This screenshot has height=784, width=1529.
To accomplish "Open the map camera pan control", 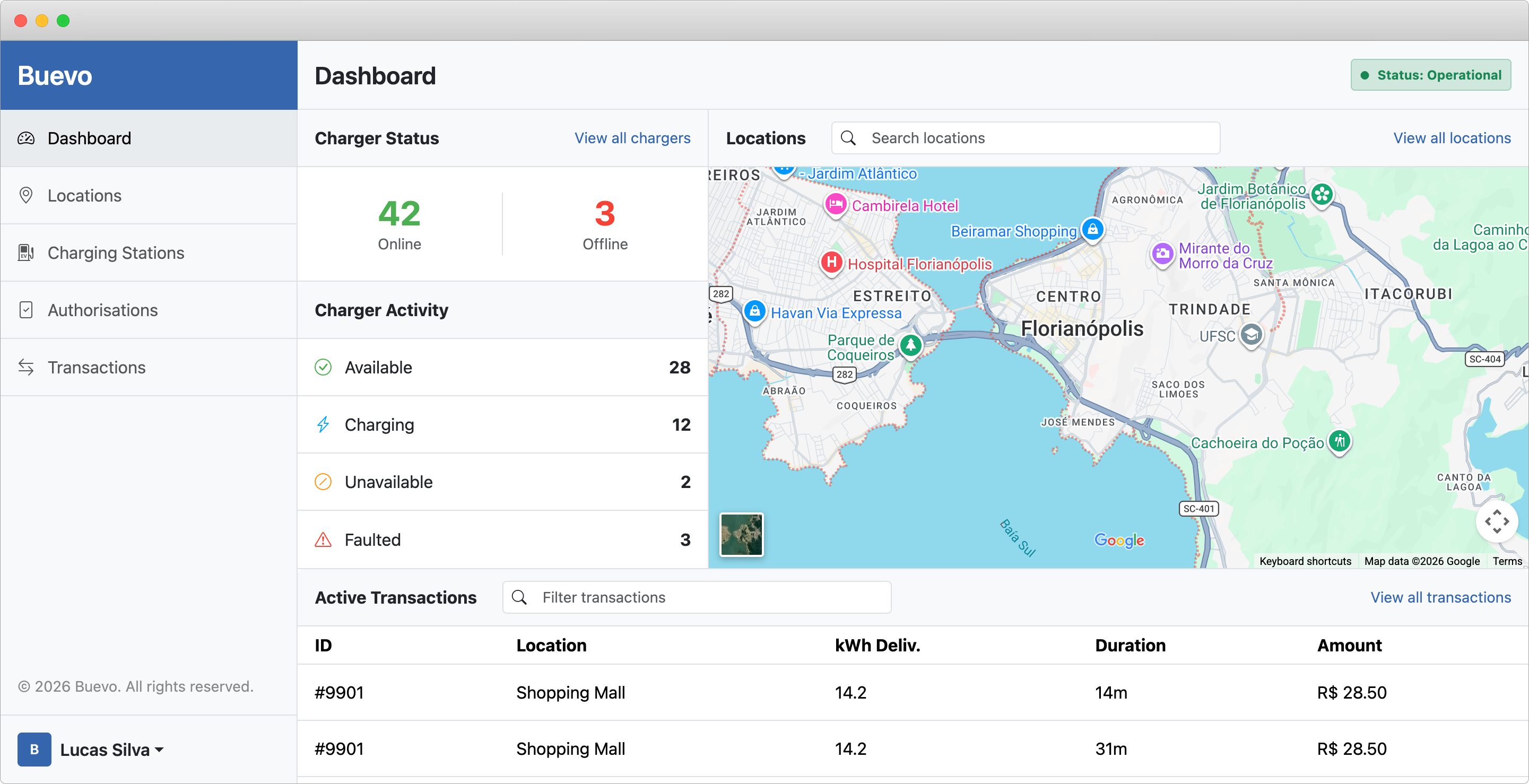I will (1497, 521).
